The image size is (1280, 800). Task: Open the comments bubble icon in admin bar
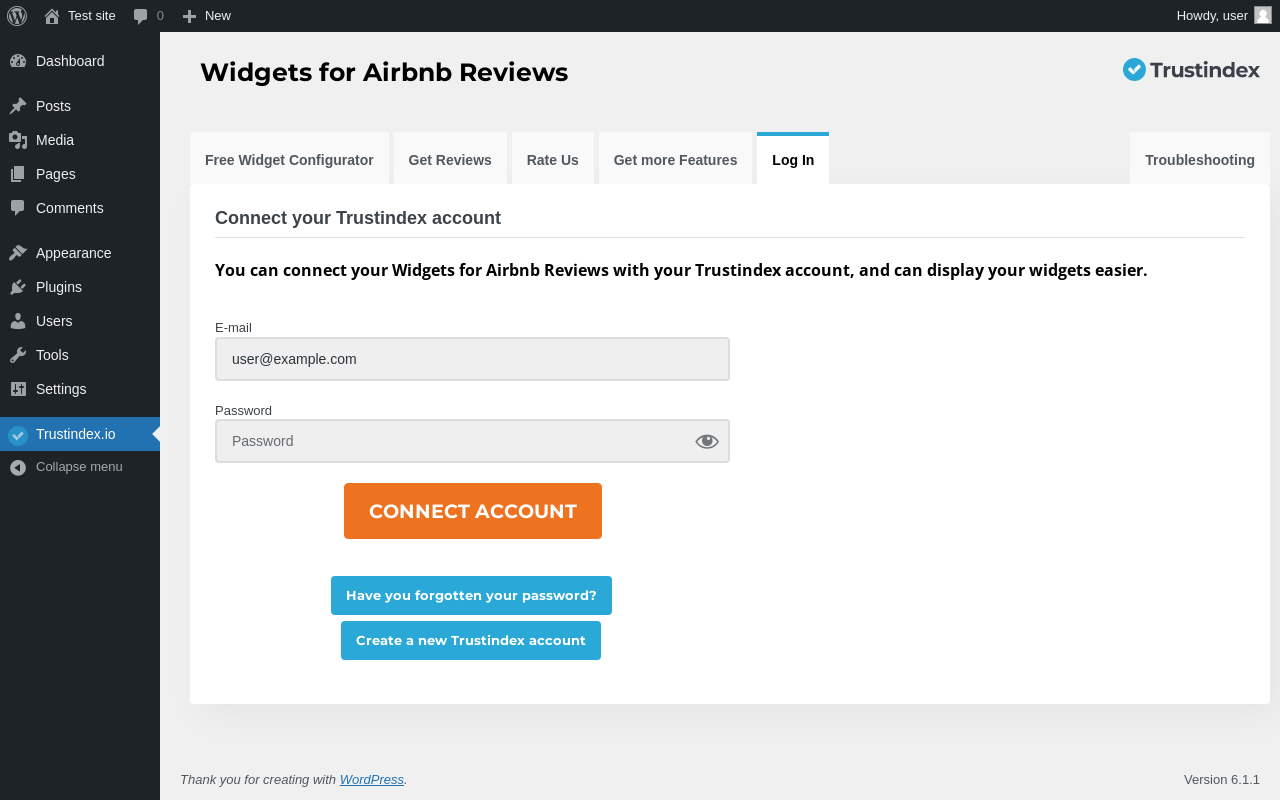coord(141,16)
